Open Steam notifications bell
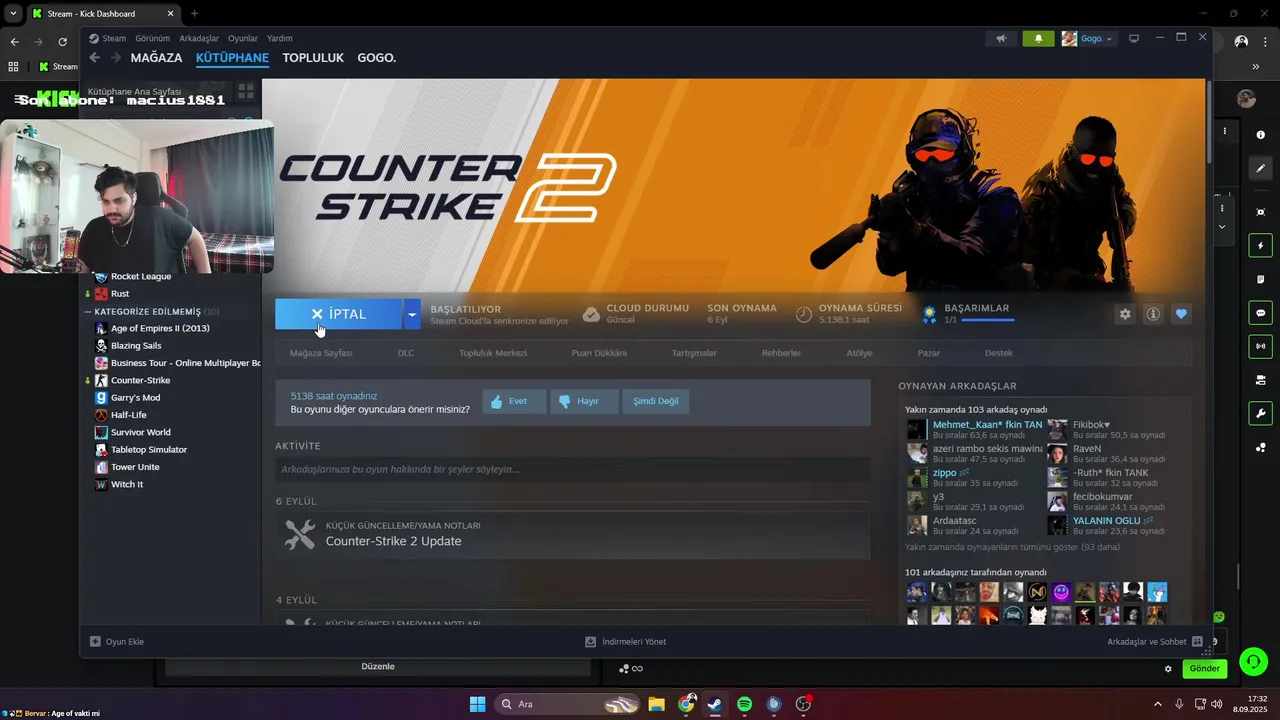 (1038, 39)
